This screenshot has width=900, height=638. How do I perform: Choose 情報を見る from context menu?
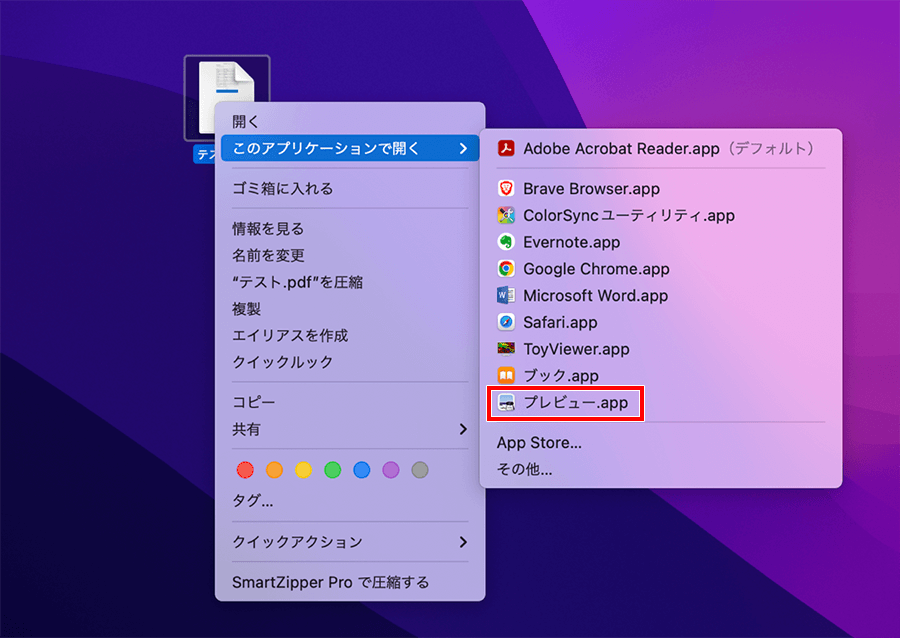point(350,228)
